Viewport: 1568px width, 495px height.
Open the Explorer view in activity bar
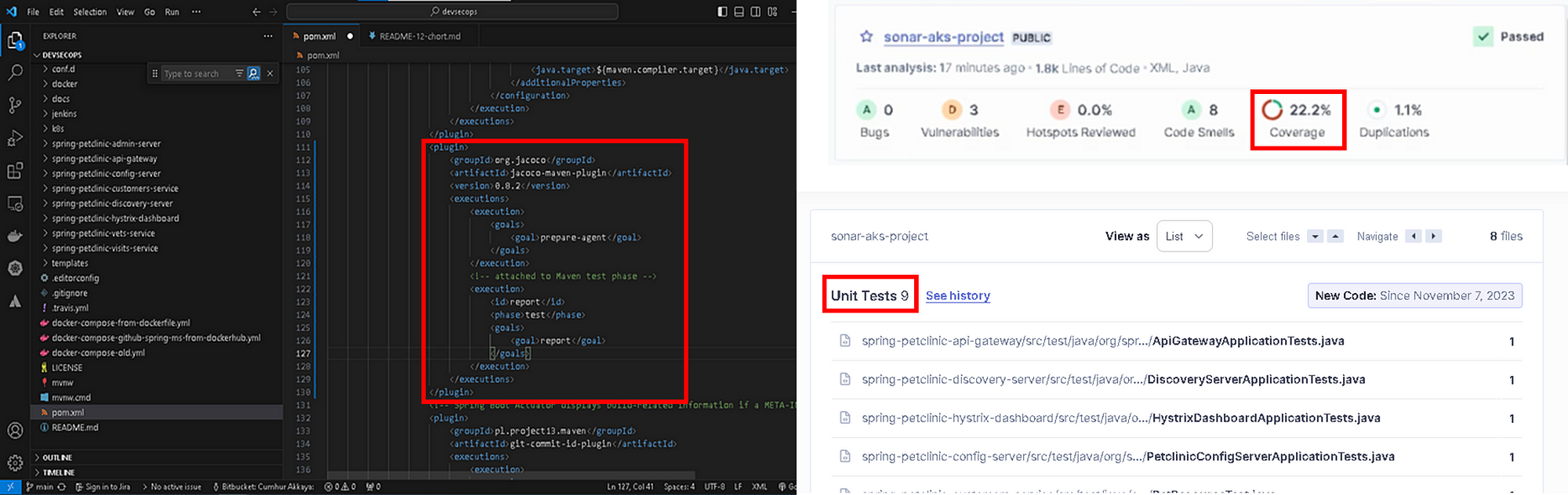(x=15, y=41)
